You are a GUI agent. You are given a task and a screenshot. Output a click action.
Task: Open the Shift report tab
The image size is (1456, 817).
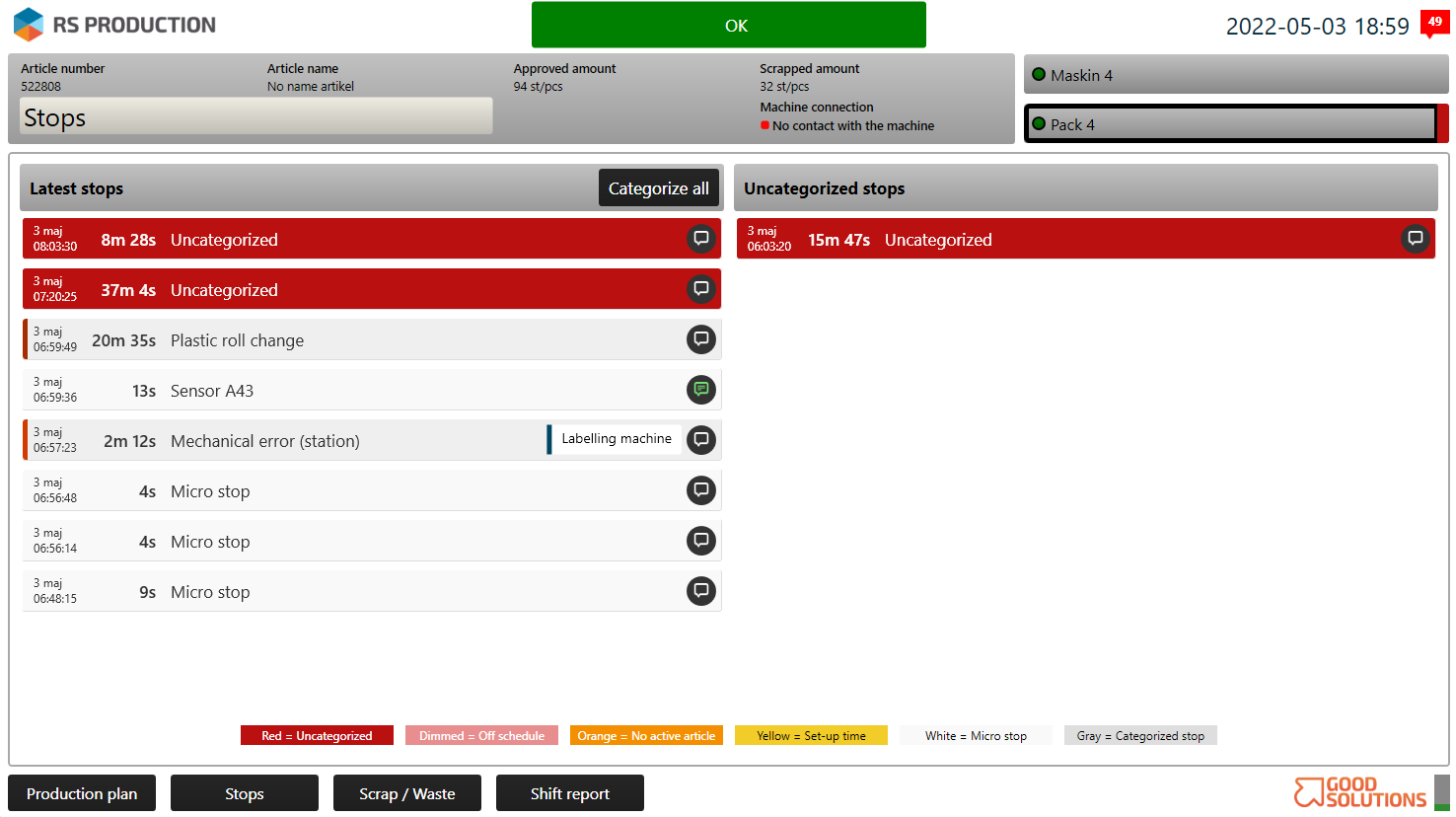569,793
